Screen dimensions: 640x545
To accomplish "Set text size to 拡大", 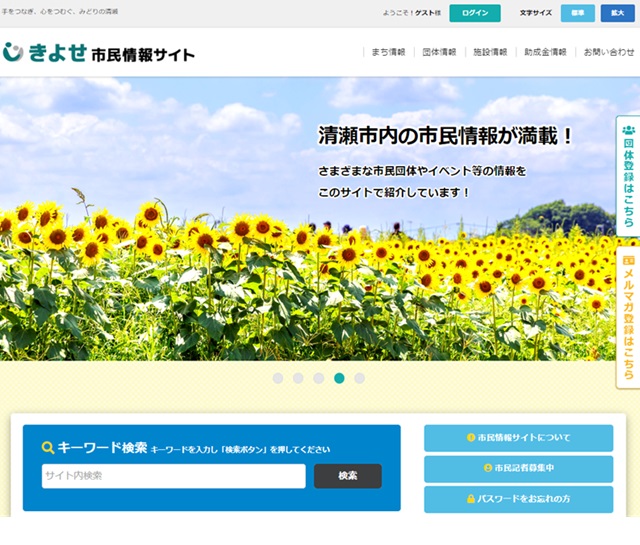I will (x=617, y=13).
